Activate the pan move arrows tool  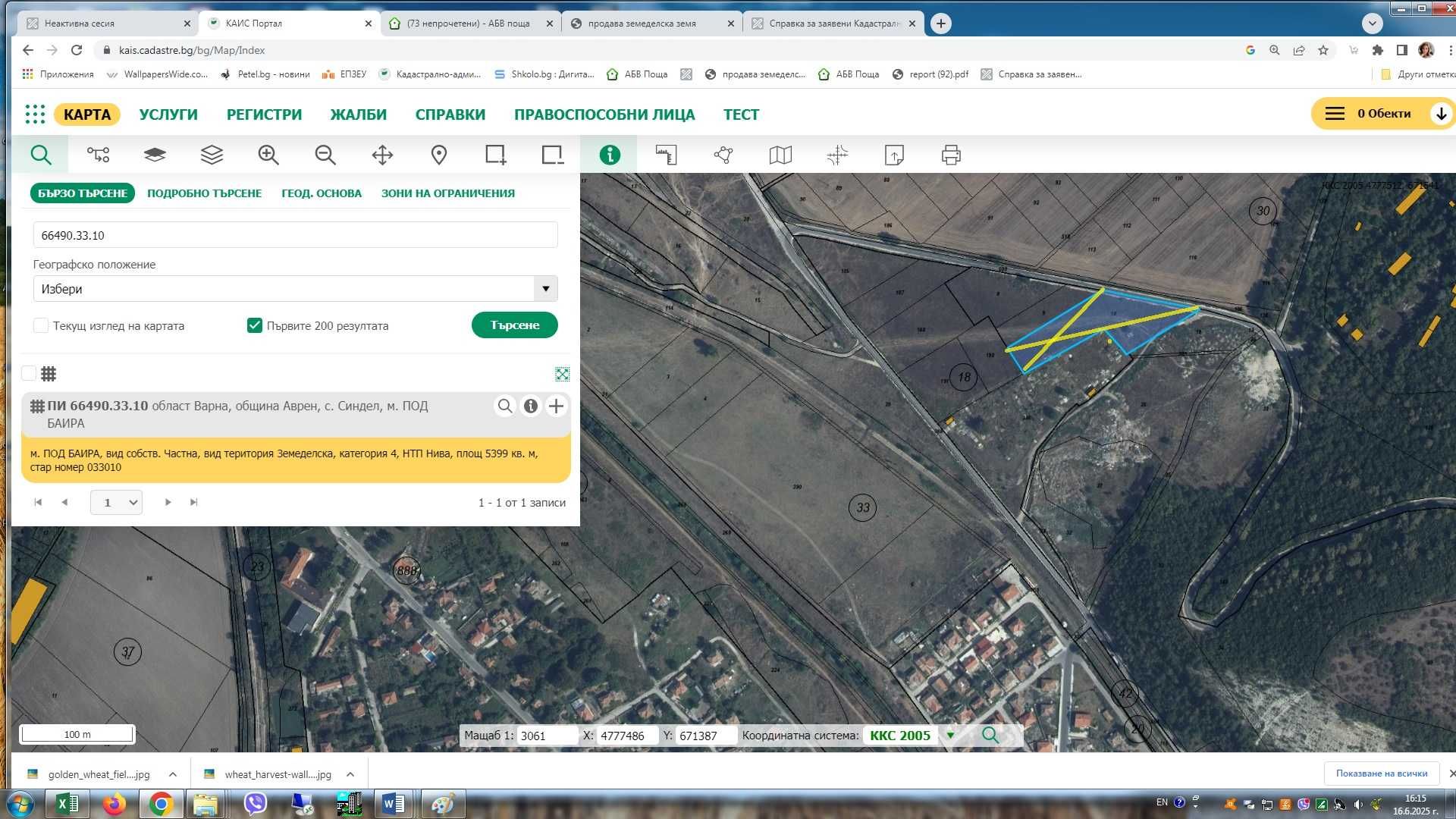point(382,155)
